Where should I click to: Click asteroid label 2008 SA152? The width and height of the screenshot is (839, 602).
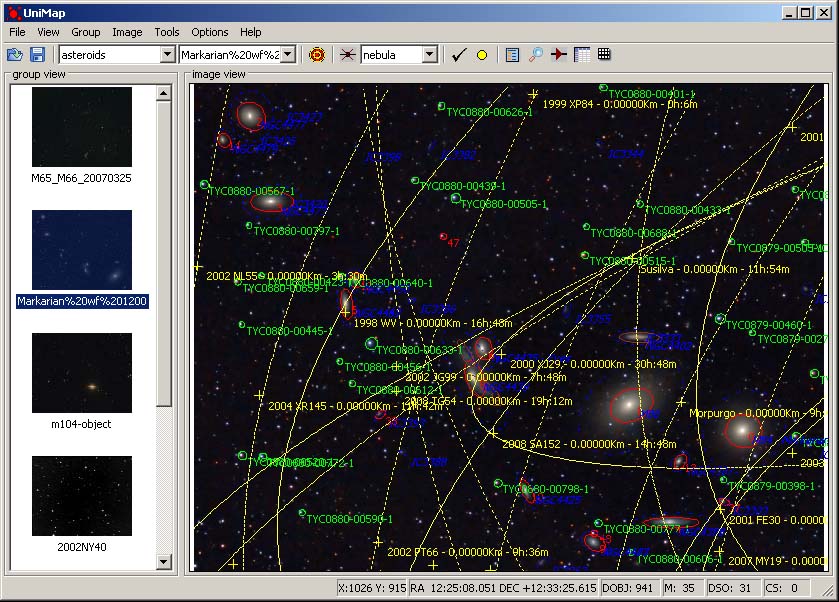[589, 444]
